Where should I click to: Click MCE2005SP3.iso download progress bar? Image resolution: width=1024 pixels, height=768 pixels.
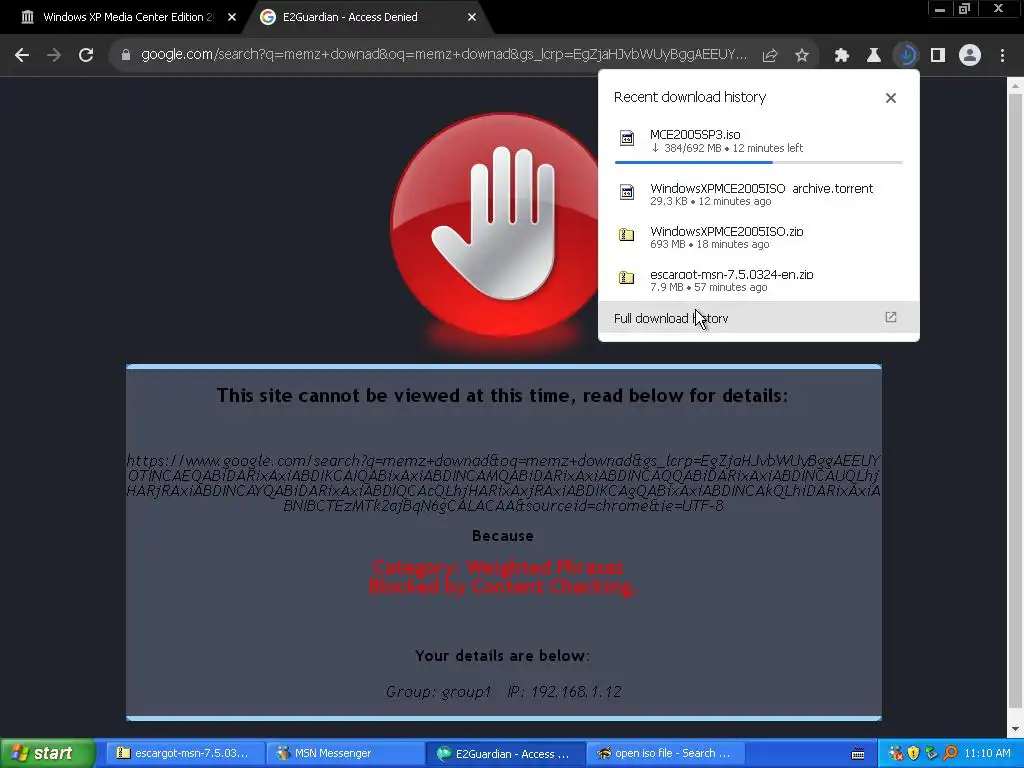pyautogui.click(x=758, y=162)
